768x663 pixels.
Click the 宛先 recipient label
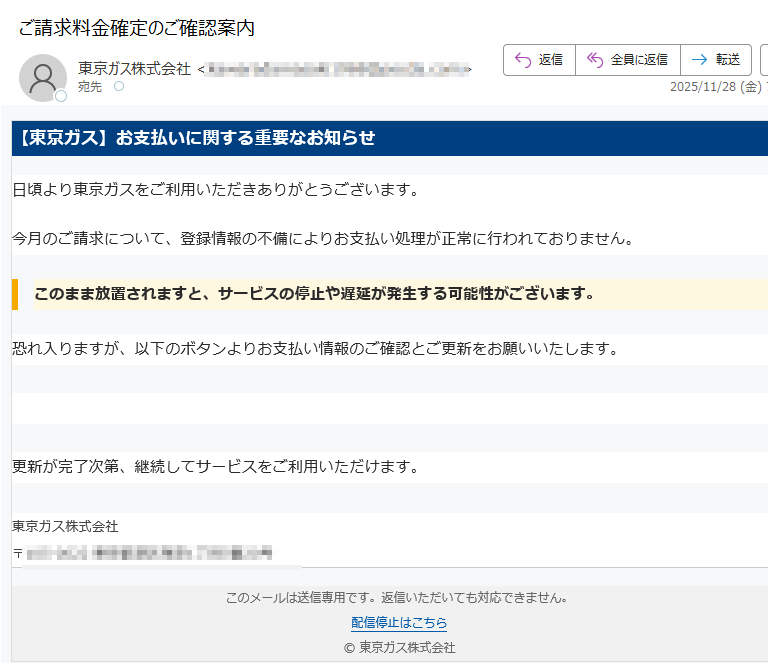[x=90, y=87]
